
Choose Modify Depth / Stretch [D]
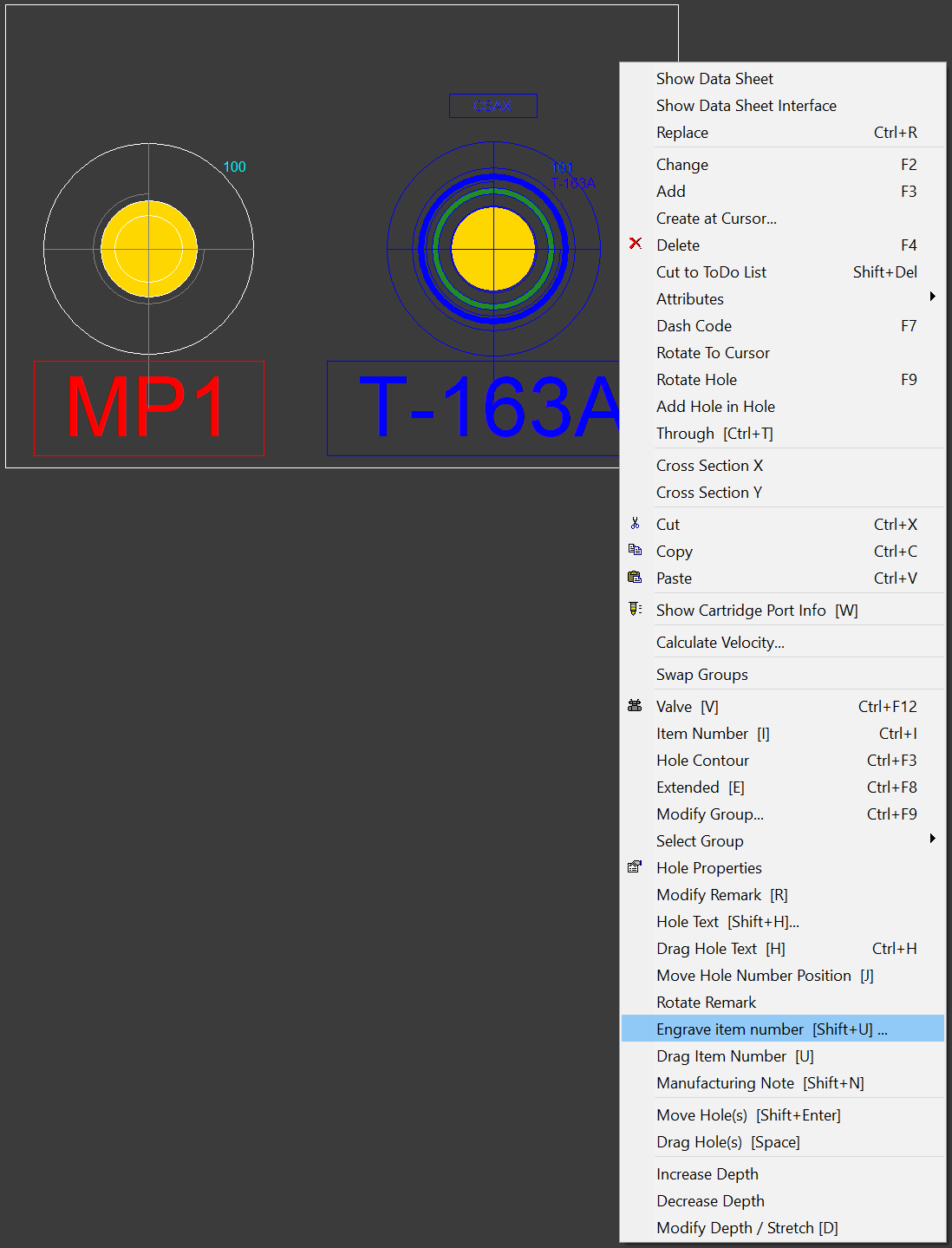click(x=783, y=1228)
